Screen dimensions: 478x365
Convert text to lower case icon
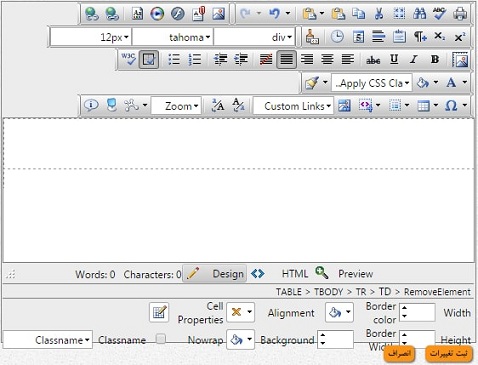coord(238,105)
